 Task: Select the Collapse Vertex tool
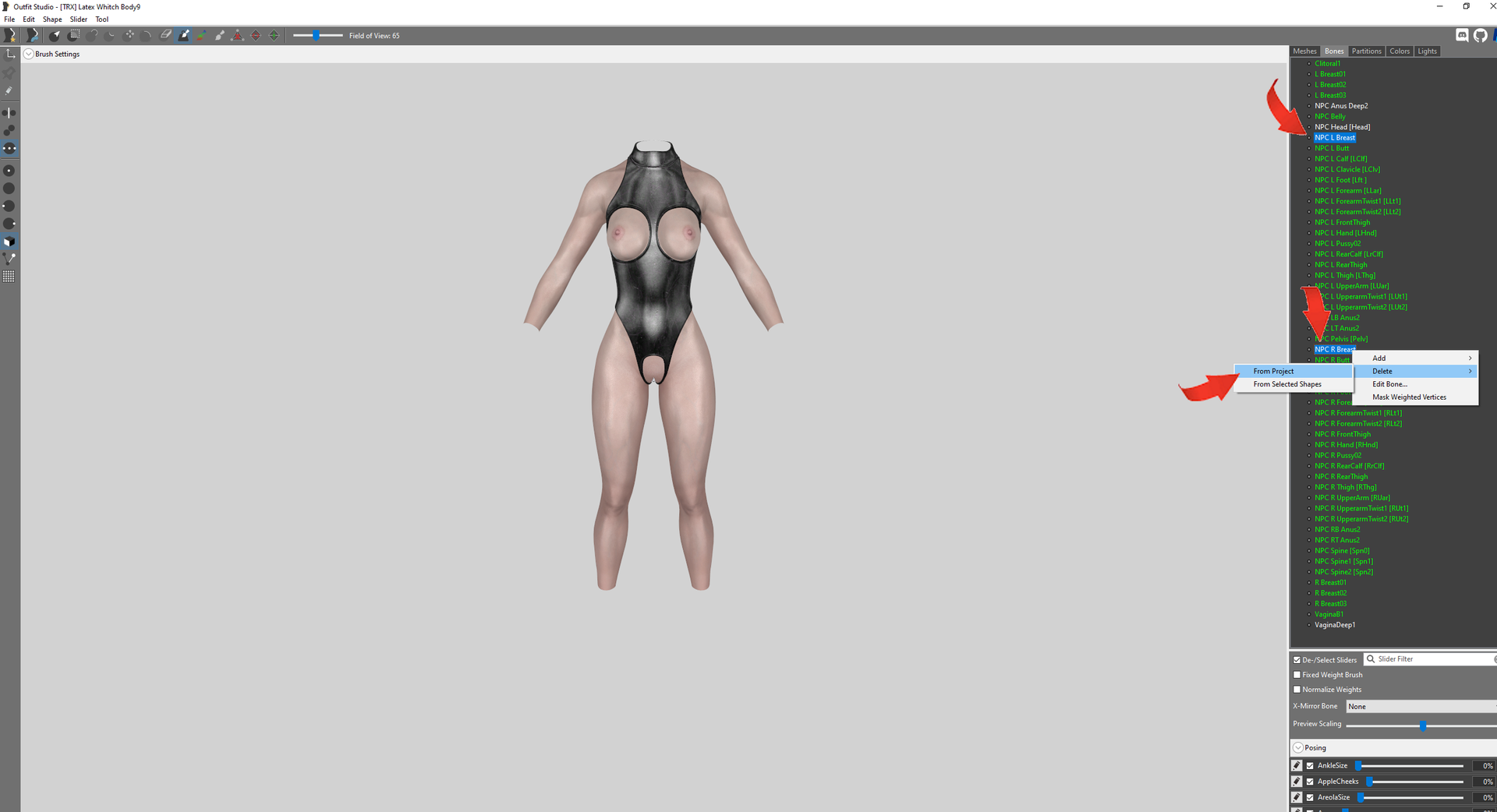point(238,35)
